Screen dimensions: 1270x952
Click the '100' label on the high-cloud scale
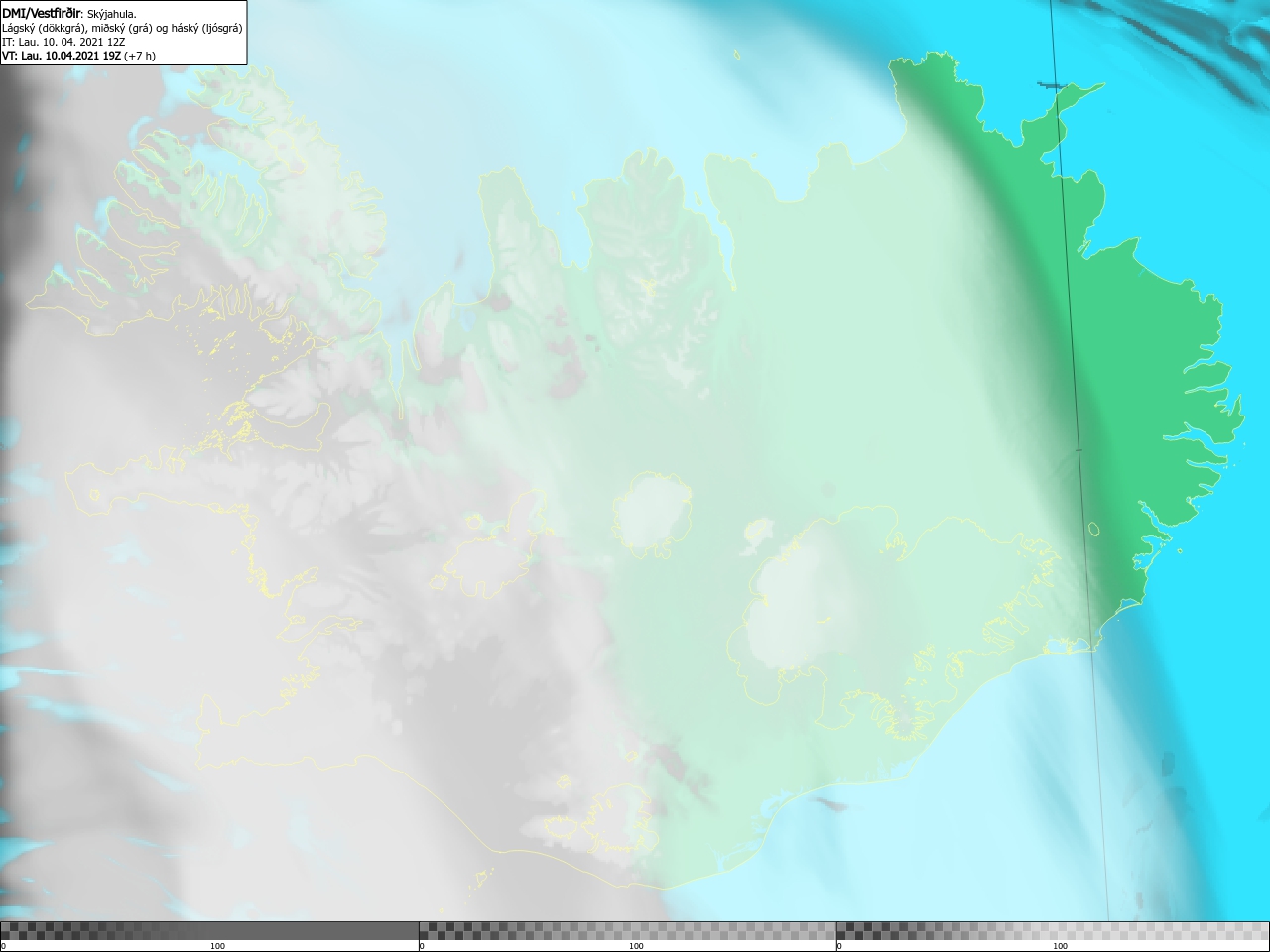(x=1060, y=946)
